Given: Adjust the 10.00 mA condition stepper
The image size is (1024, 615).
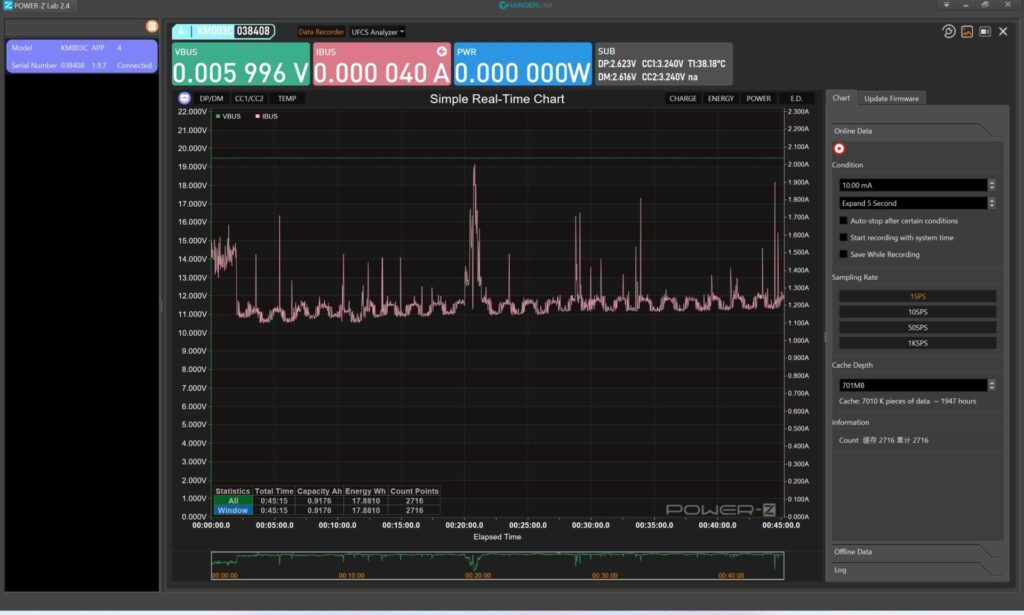Looking at the screenshot, I should click(991, 185).
